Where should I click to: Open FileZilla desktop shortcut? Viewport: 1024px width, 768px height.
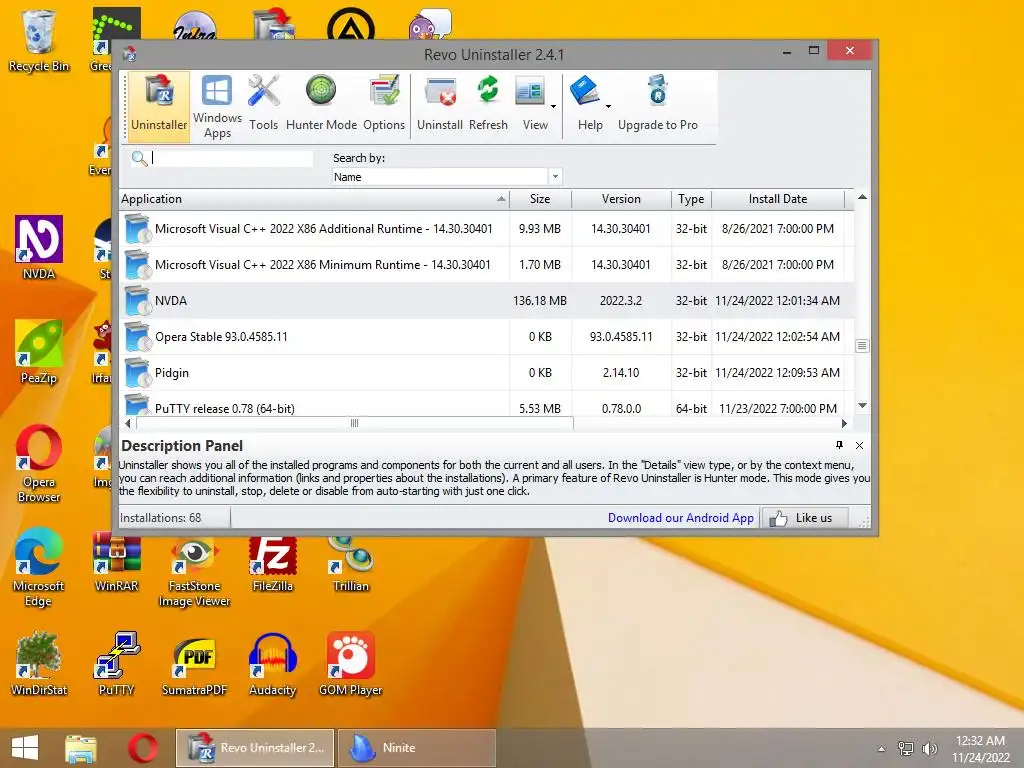(272, 562)
